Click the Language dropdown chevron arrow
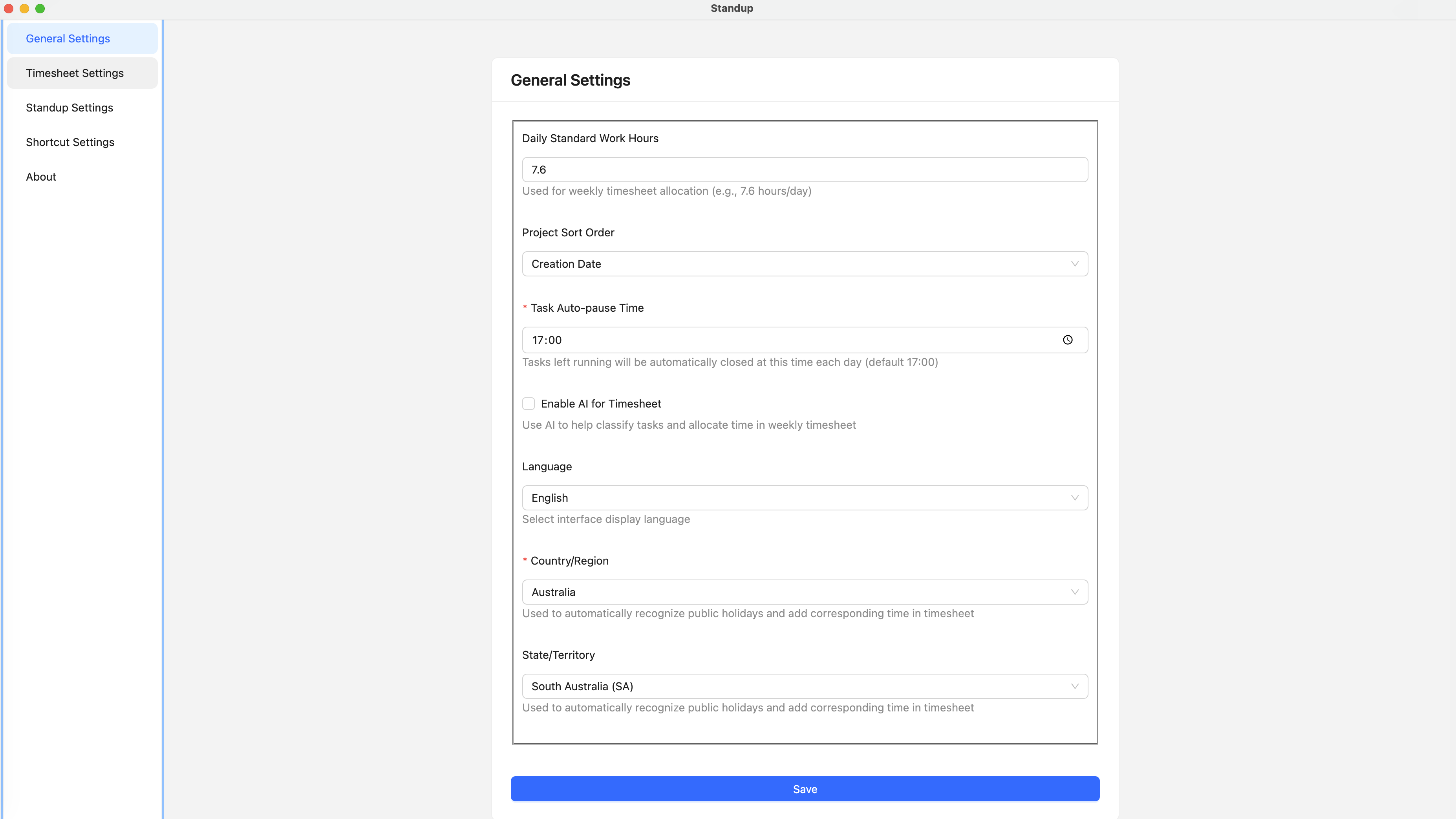 pyautogui.click(x=1074, y=498)
